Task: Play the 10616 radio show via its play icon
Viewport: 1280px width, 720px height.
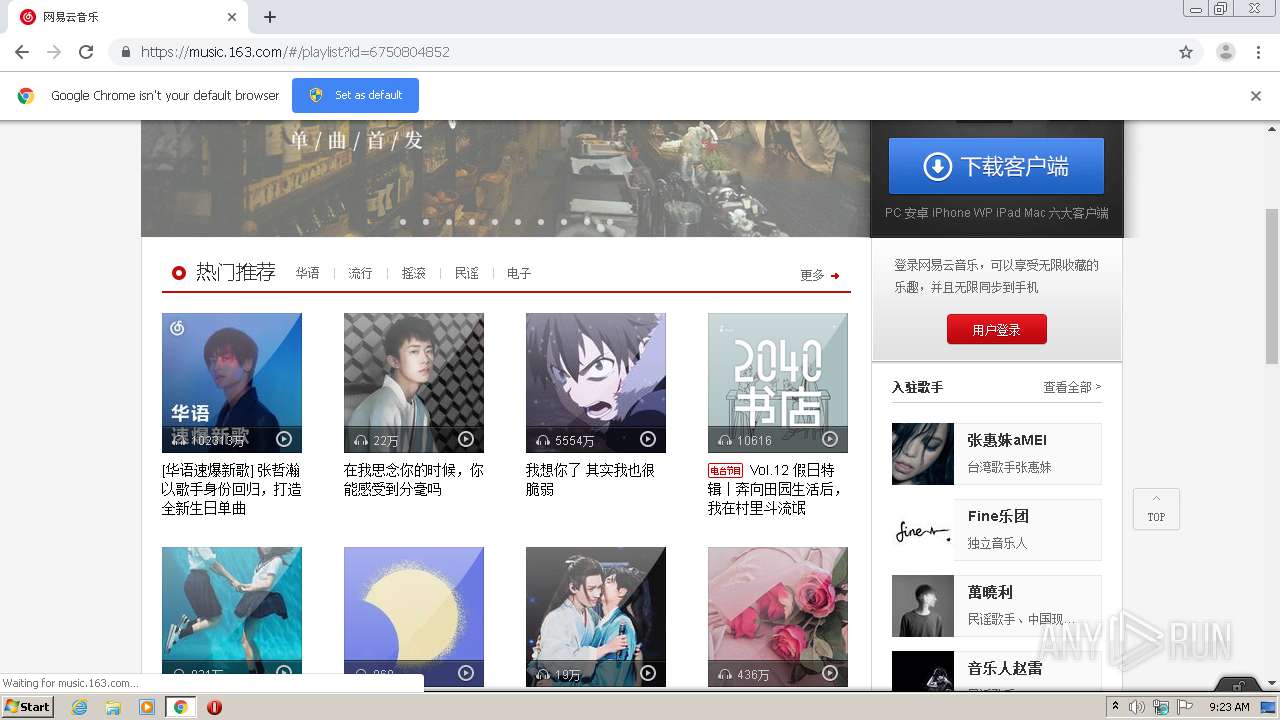Action: [x=830, y=439]
